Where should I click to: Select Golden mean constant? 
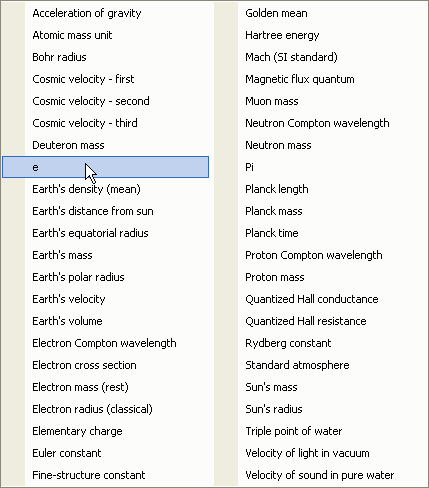tap(320, 13)
